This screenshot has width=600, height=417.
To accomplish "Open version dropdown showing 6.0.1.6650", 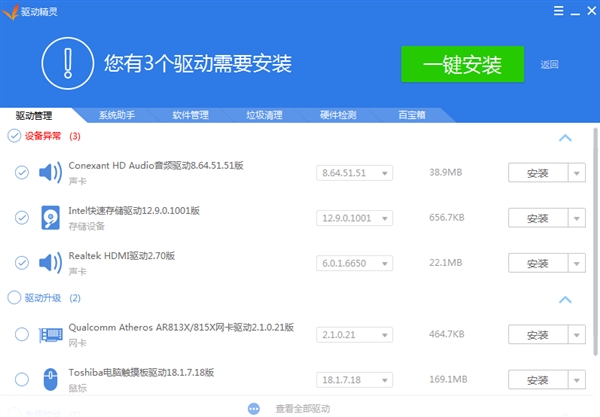I will coord(354,263).
